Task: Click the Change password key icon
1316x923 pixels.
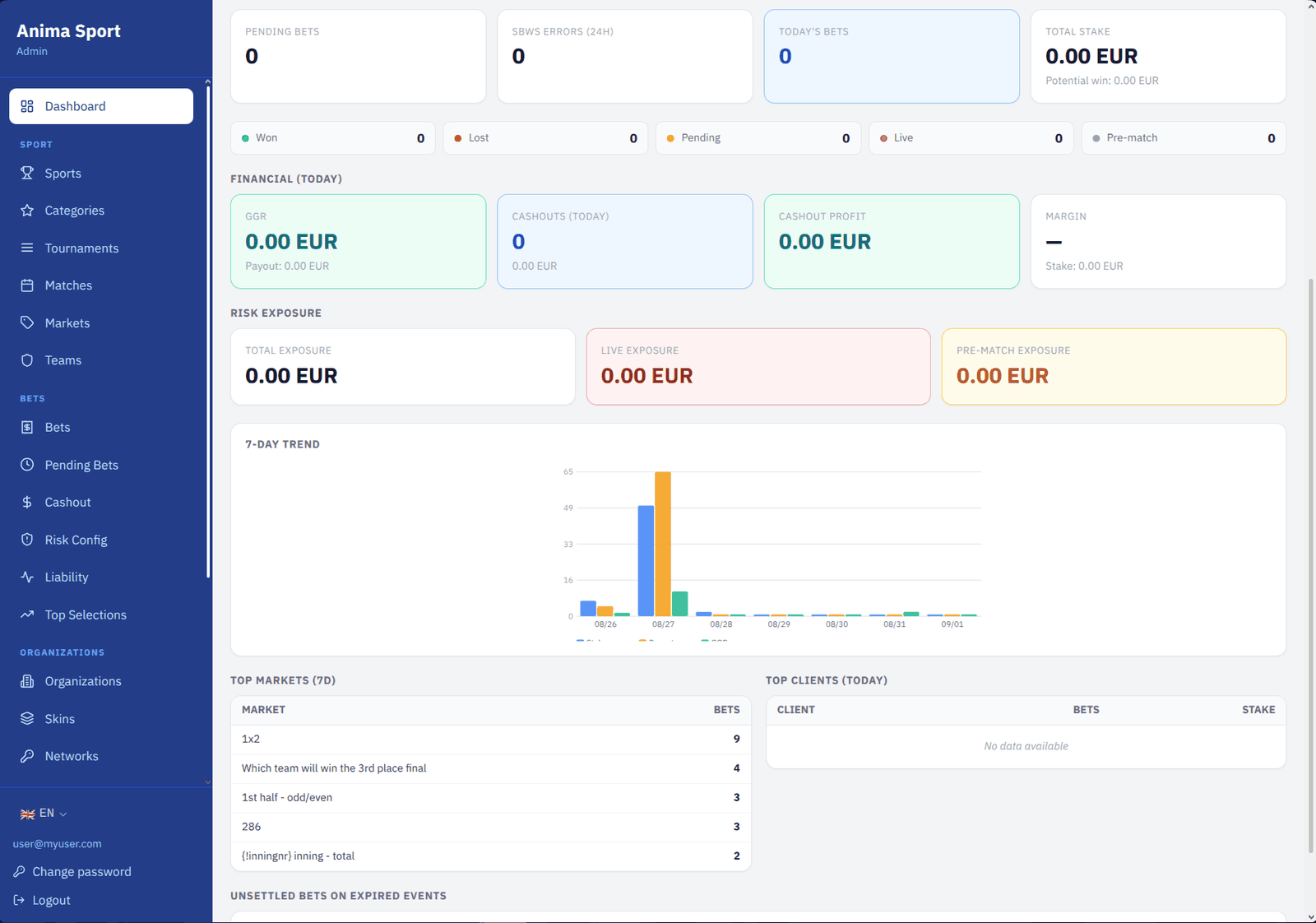Action: (19, 871)
